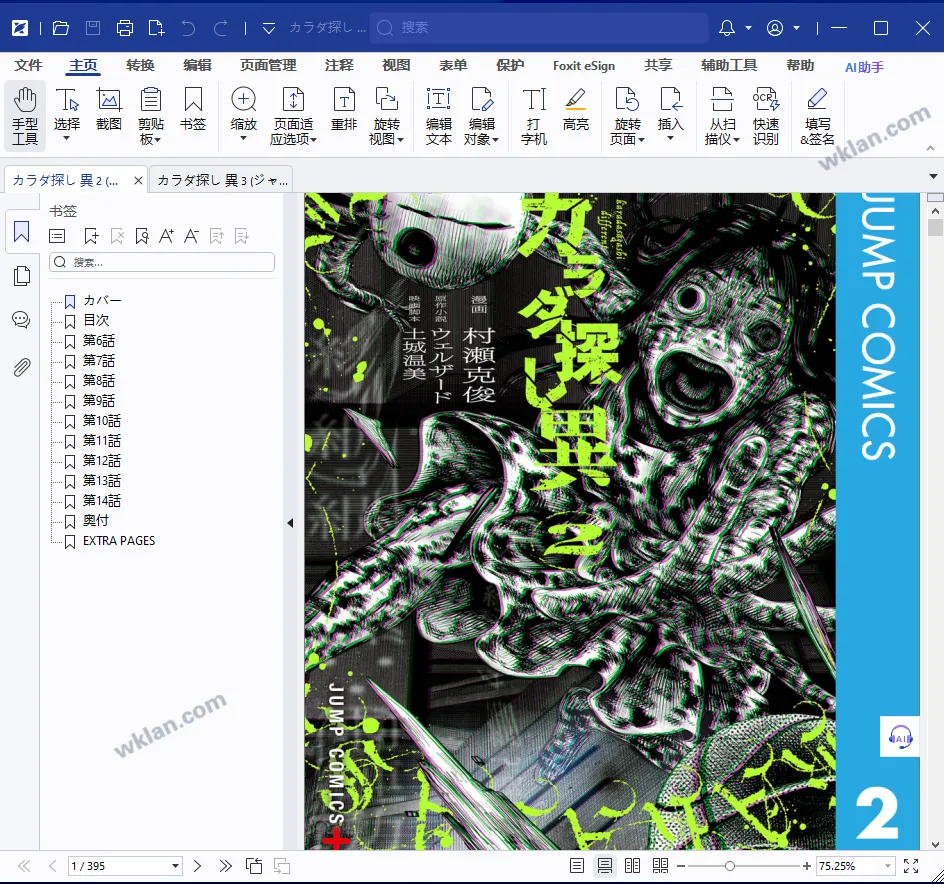944x884 pixels.
Task: Open Fill & Sign (填写&签名)
Action: tap(817, 116)
